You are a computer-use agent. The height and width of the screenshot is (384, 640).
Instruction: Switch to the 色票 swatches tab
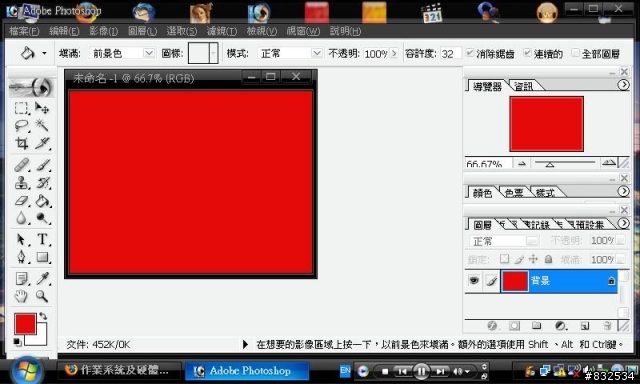pyautogui.click(x=514, y=192)
